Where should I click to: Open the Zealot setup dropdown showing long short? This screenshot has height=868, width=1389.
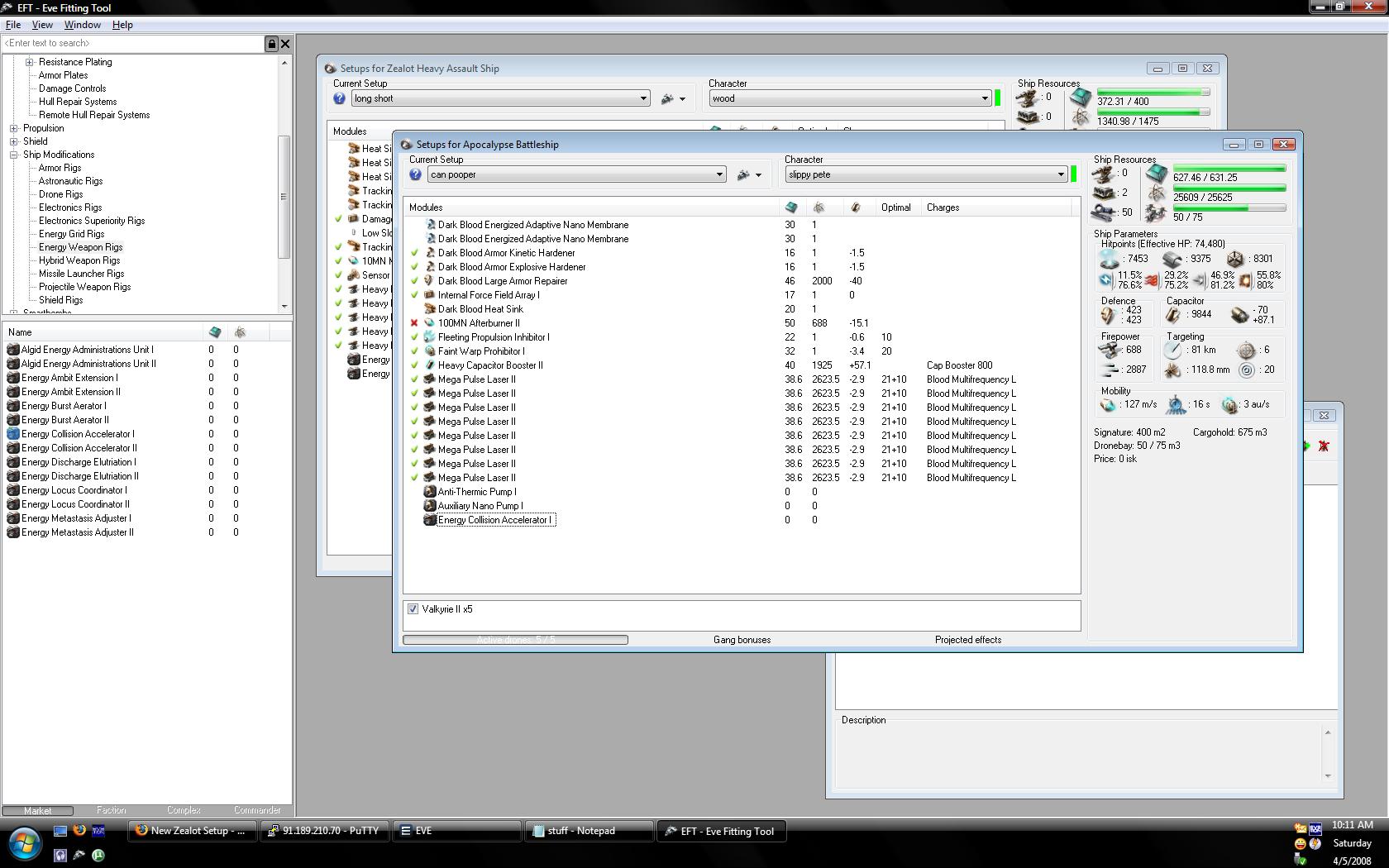click(x=501, y=98)
